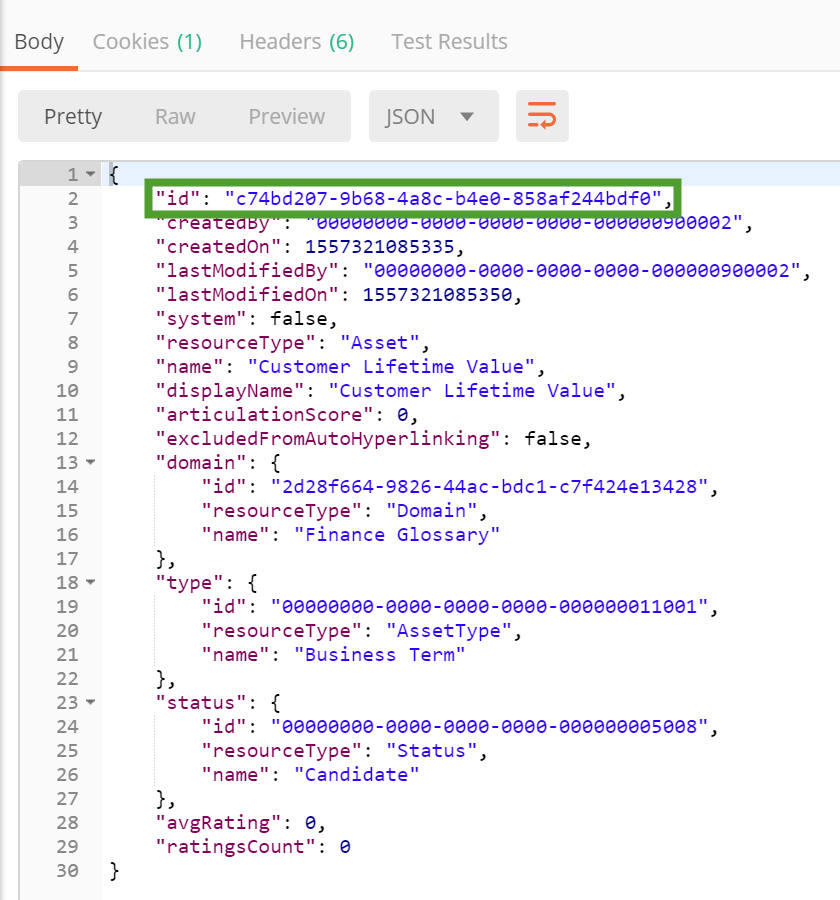Viewport: 840px width, 900px height.
Task: Collapse the root object at line 1
Action: [x=91, y=174]
